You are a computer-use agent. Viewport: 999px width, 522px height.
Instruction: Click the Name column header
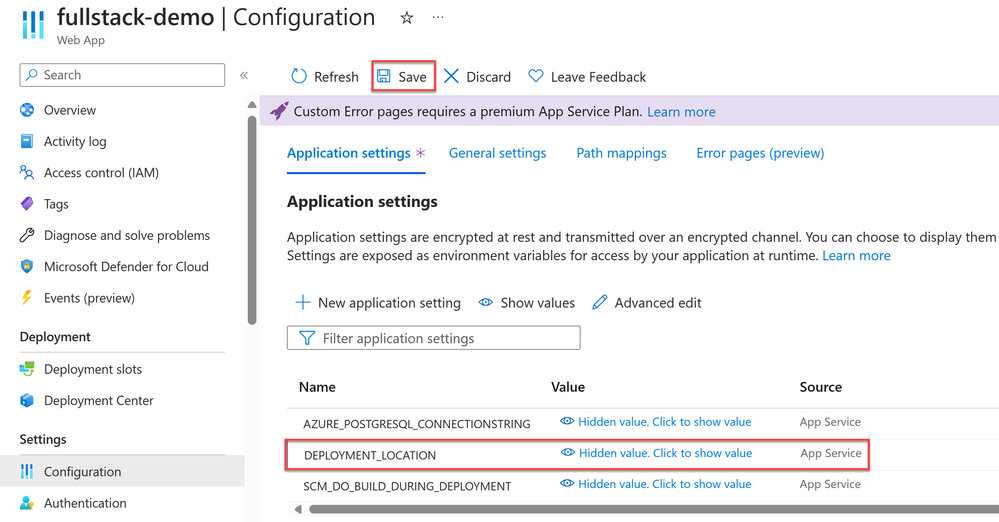coord(317,387)
